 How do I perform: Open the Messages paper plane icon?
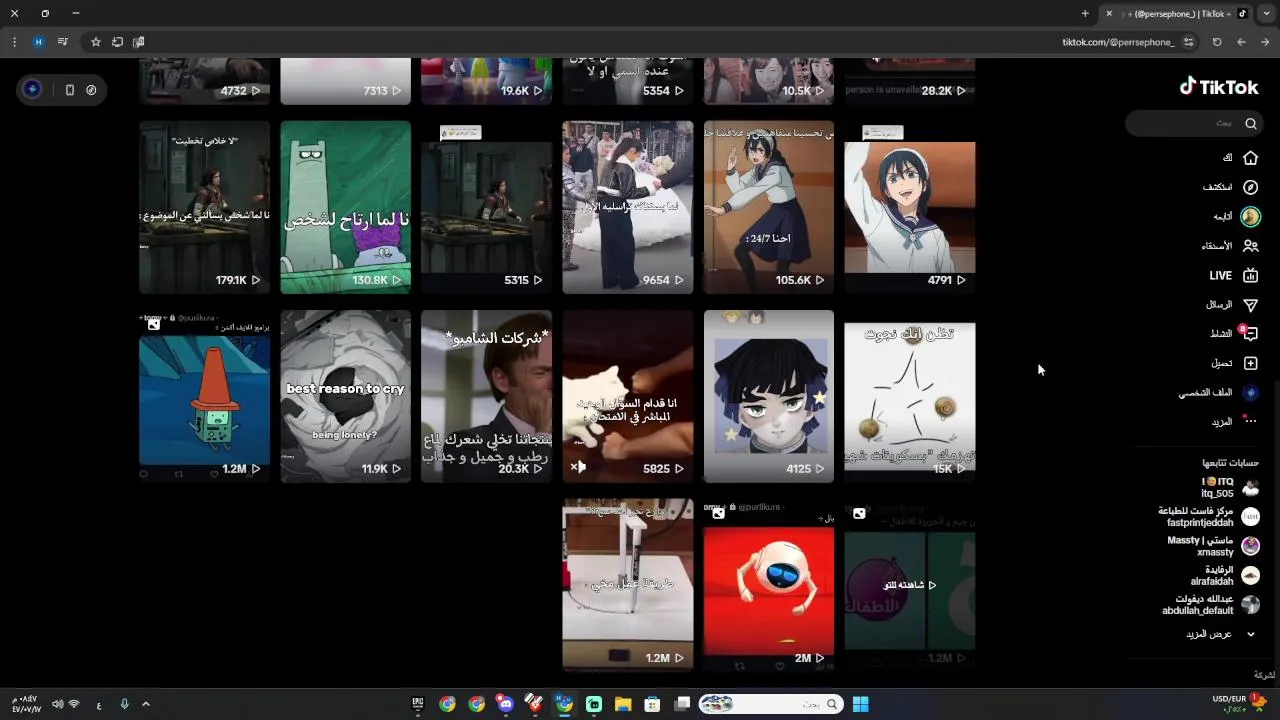[x=1250, y=305]
